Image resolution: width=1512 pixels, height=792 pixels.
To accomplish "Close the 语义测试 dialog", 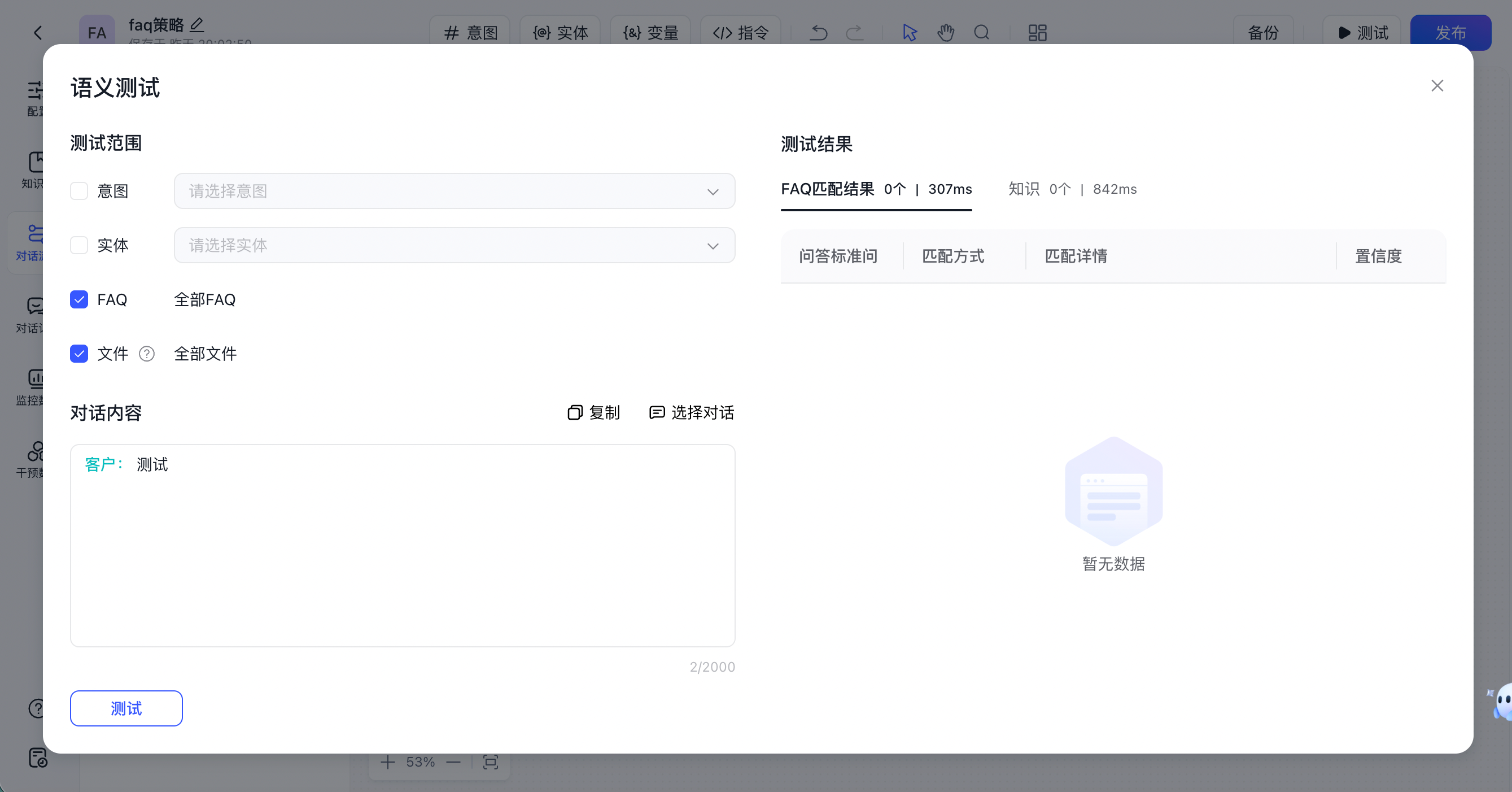I will [x=1437, y=86].
